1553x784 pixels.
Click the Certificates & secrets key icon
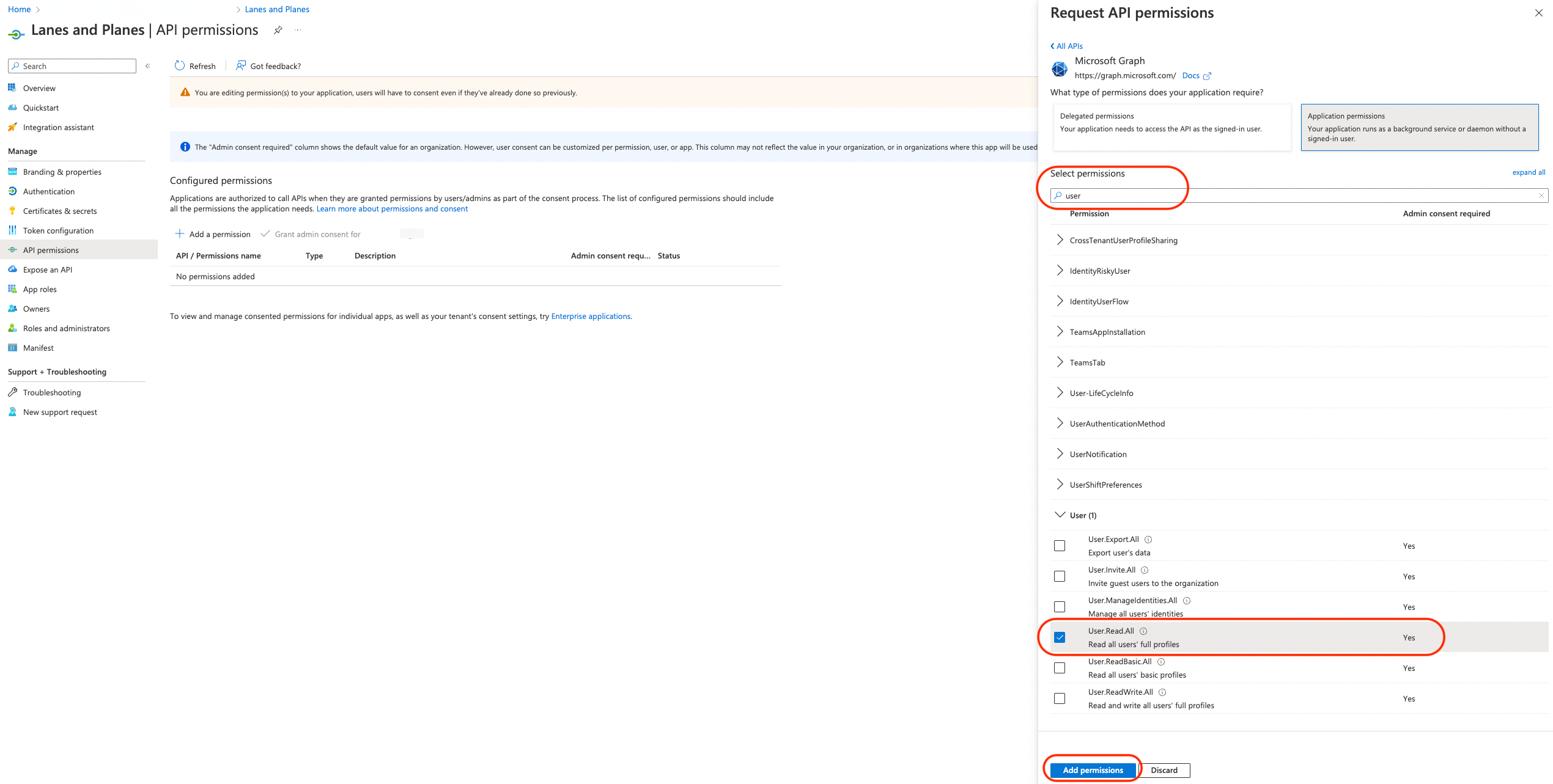(12, 211)
